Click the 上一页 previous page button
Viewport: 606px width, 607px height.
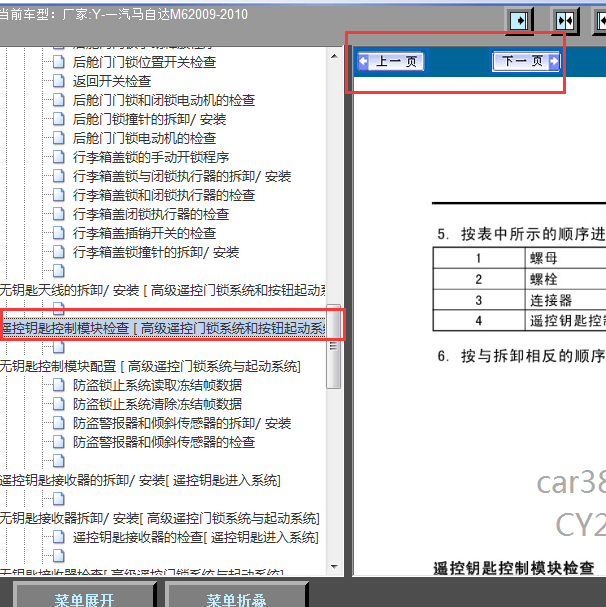[391, 61]
